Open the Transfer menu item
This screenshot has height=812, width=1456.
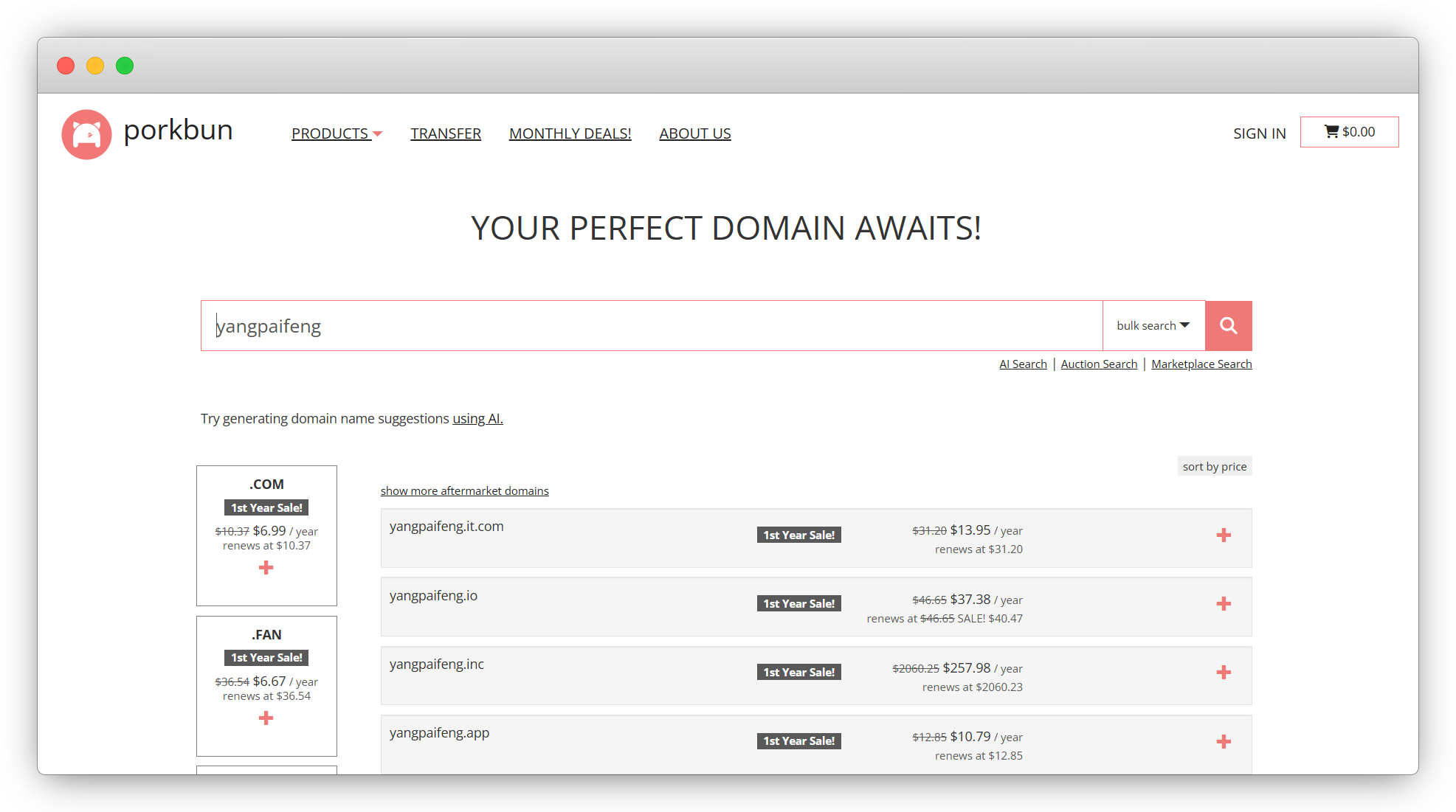(446, 133)
